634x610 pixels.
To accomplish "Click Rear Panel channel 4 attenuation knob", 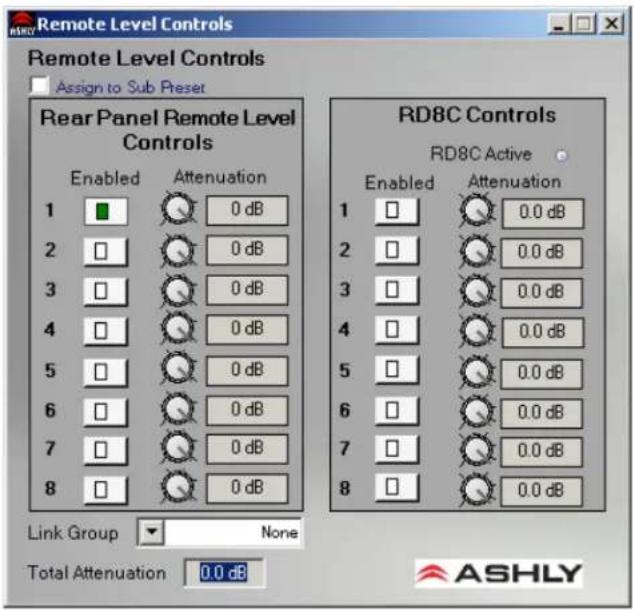I will [x=178, y=329].
